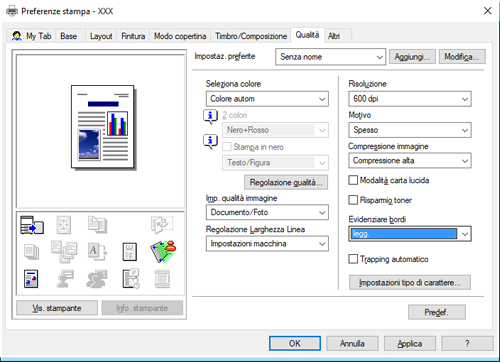
Task: Switch to the Layout tab
Action: coord(101,36)
